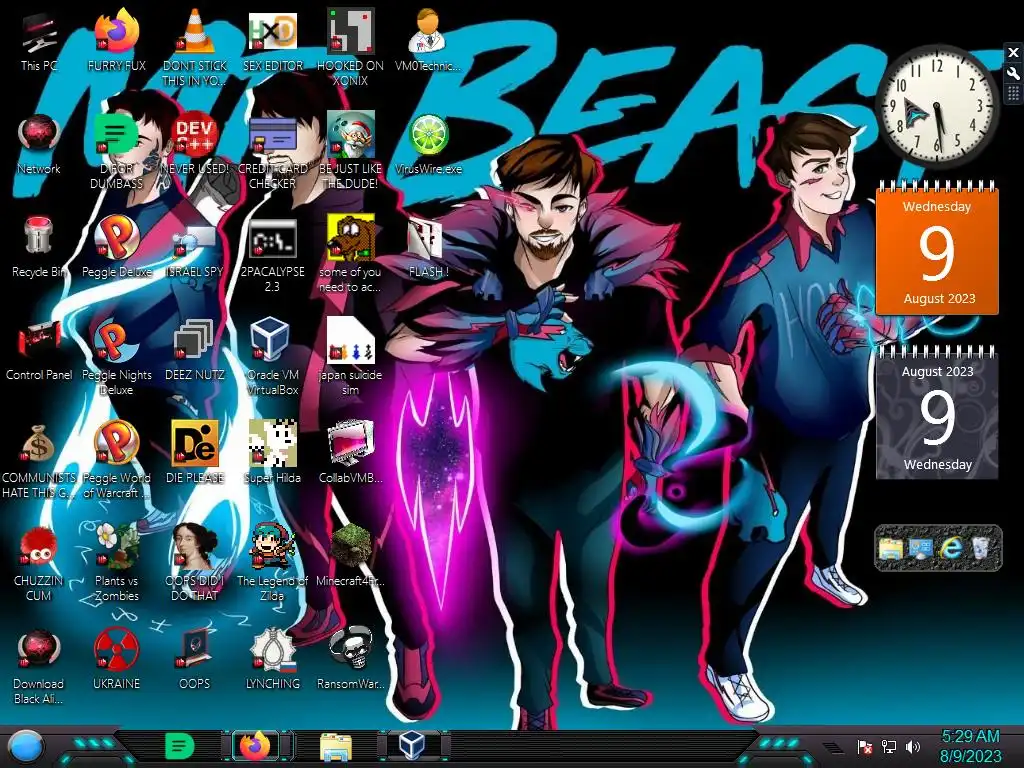
Task: Open the folder icon in launcher gadget
Action: (x=890, y=548)
